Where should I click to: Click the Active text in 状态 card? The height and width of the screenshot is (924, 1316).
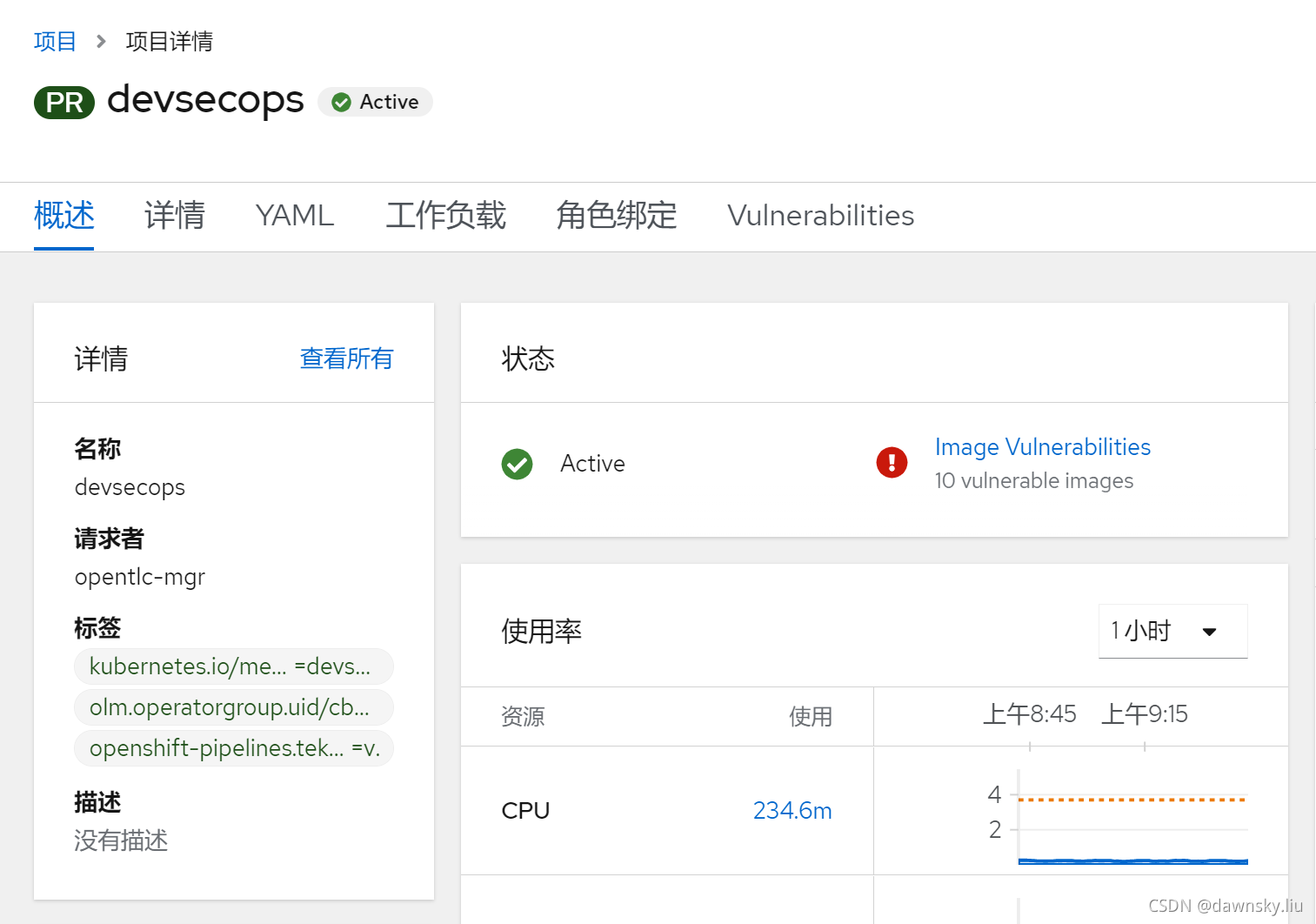click(x=592, y=464)
